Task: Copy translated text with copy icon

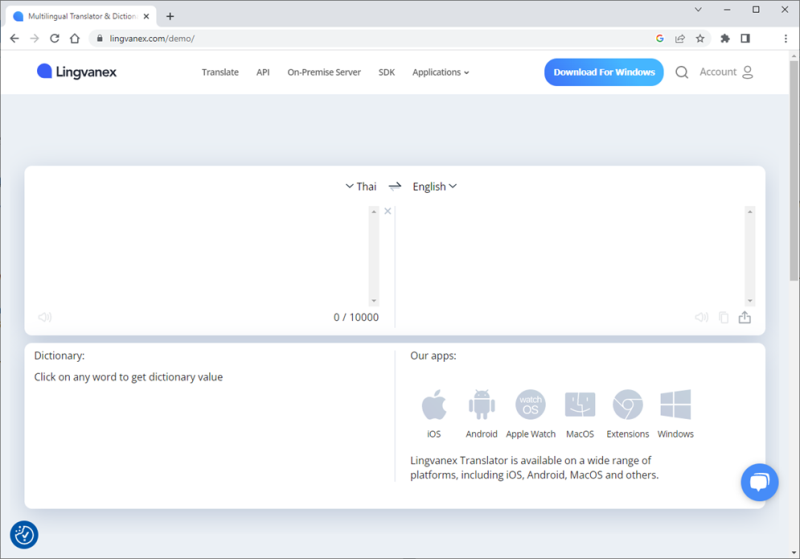Action: coord(724,318)
